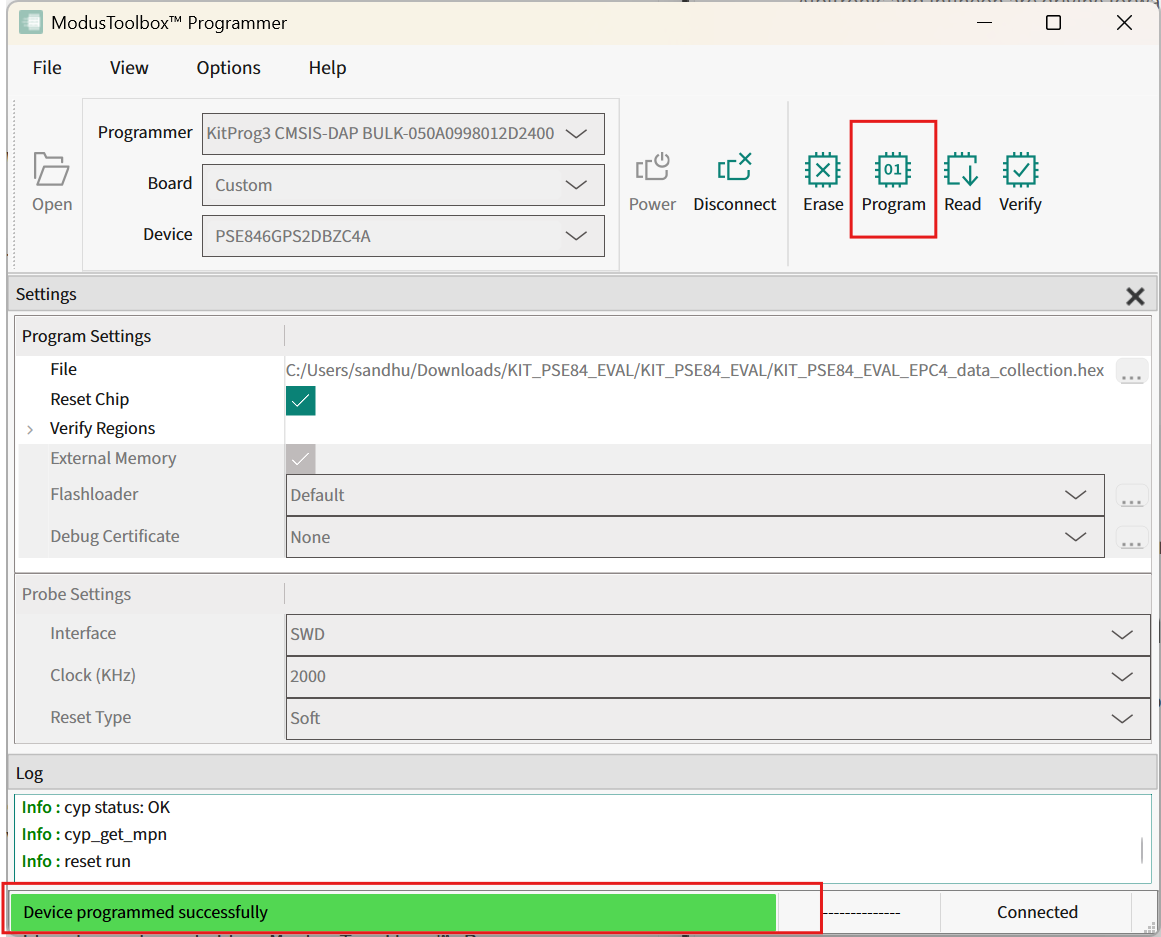Click the Verify chip icon
1161x937 pixels.
[x=1020, y=170]
